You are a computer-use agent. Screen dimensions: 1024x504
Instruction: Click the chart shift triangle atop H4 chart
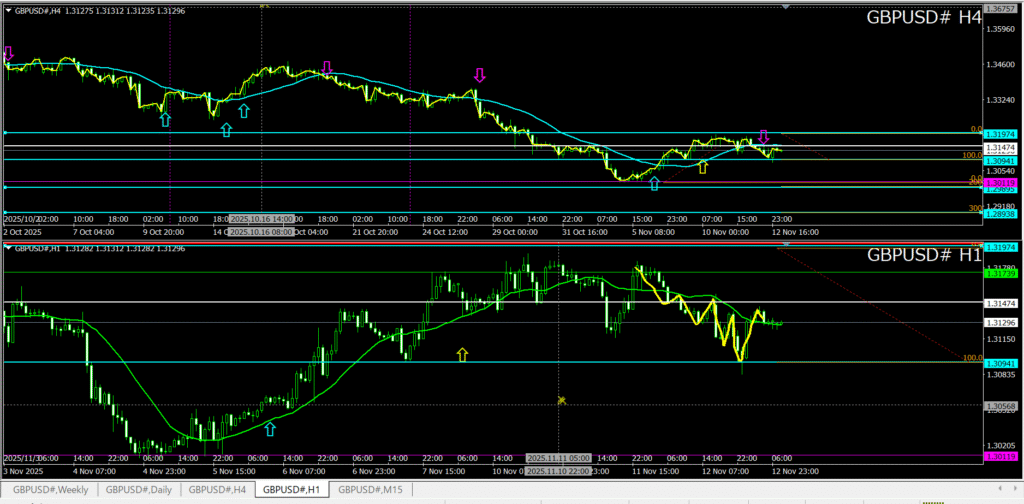coord(787,7)
